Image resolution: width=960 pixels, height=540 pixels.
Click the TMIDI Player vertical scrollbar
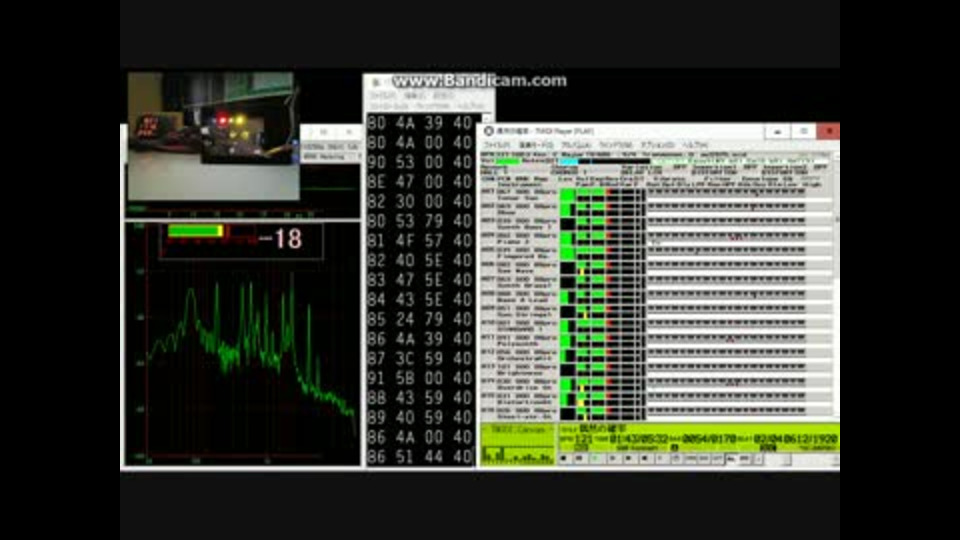836,288
